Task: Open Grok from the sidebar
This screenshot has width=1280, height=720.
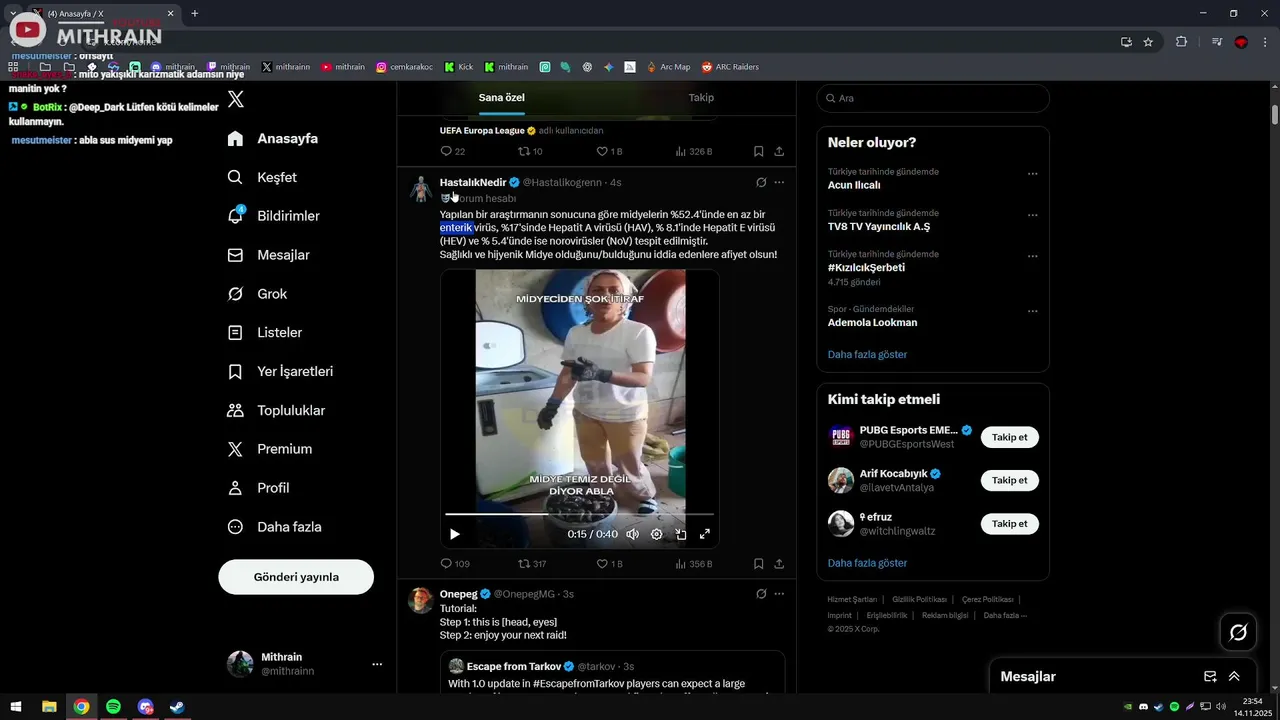Action: click(257, 294)
